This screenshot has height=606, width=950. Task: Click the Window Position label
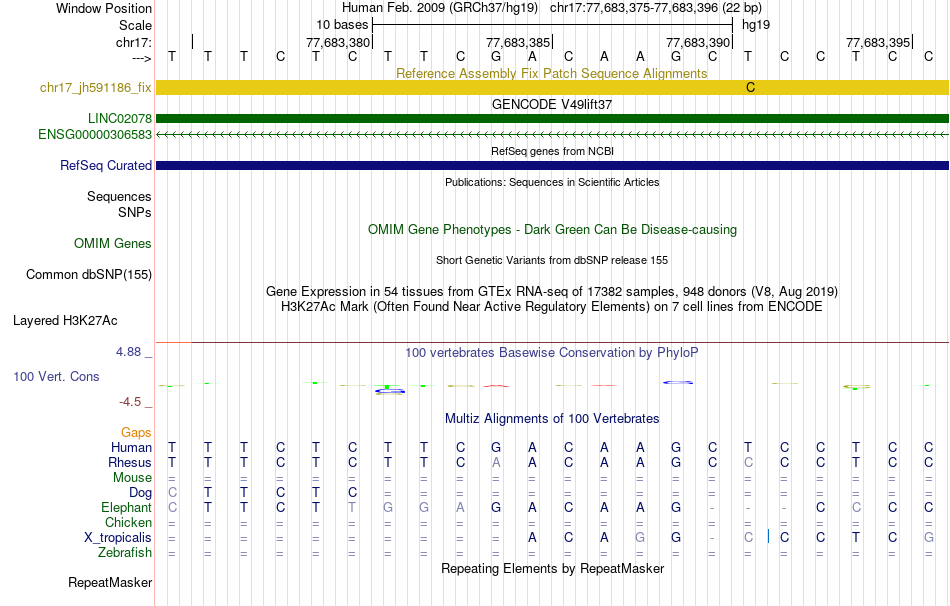coord(104,8)
